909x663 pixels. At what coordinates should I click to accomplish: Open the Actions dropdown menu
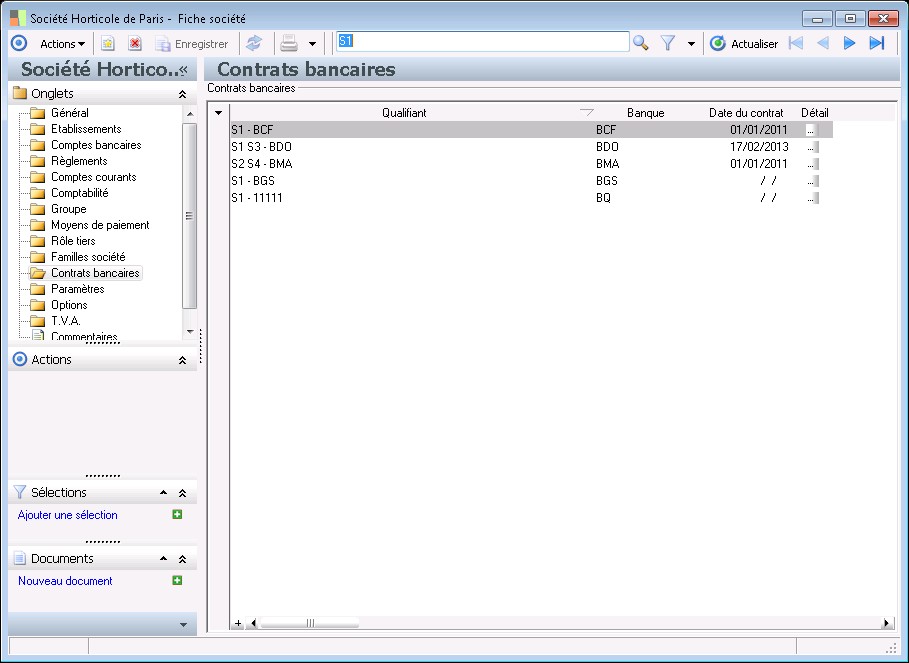(62, 43)
